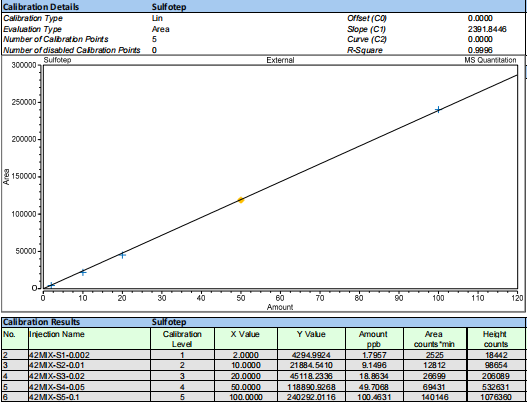528x403 pixels.
Task: Click the Evaluation Type label
Action: pos(32,29)
